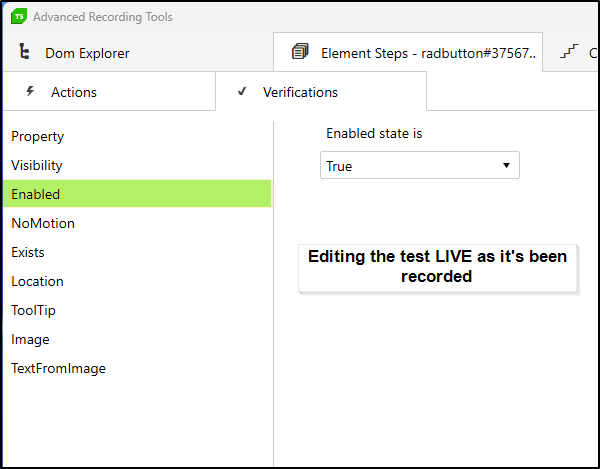Click the checkmark icon beside Verifications
The width and height of the screenshot is (600, 469).
pyautogui.click(x=242, y=92)
